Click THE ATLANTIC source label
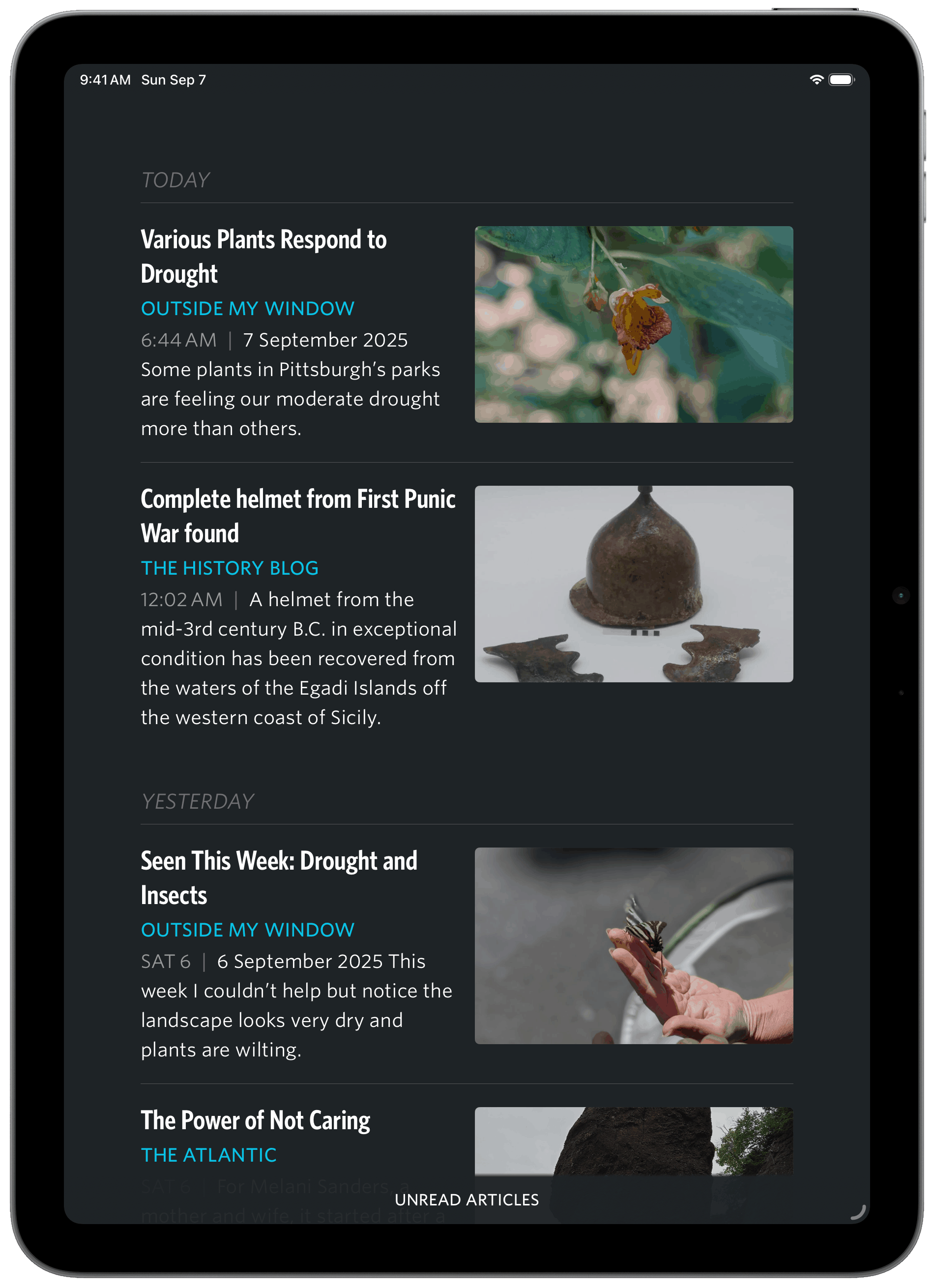Screen dimensions: 934x1288 pyautogui.click(x=208, y=1155)
